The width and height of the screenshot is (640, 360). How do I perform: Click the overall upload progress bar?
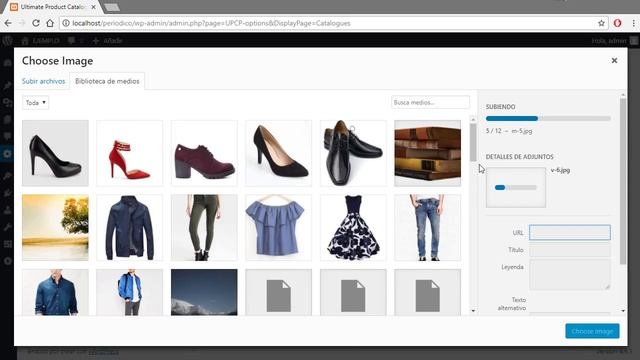pyautogui.click(x=548, y=118)
